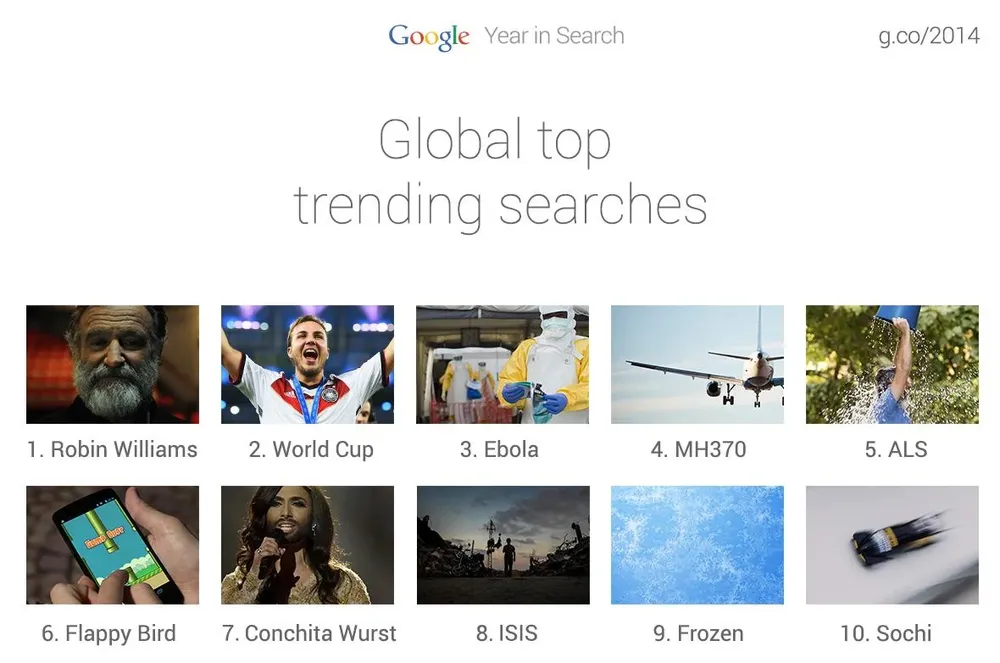Select the '2. World Cup' caption
The image size is (1000, 663).
[x=311, y=449]
